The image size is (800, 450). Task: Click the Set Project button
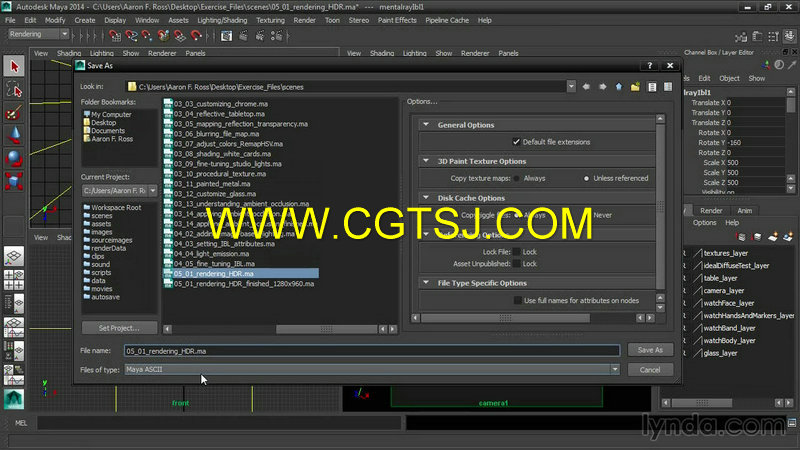pyautogui.click(x=119, y=328)
